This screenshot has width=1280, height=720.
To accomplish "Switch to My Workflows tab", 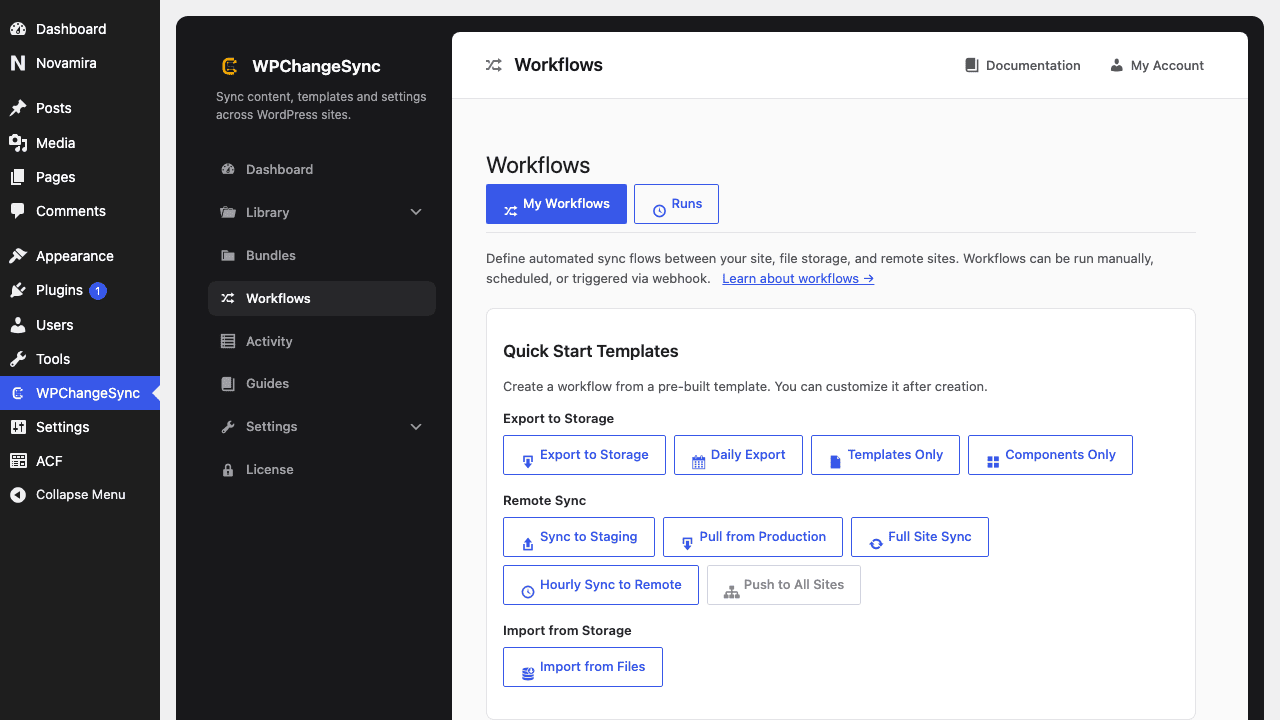I will pos(556,204).
